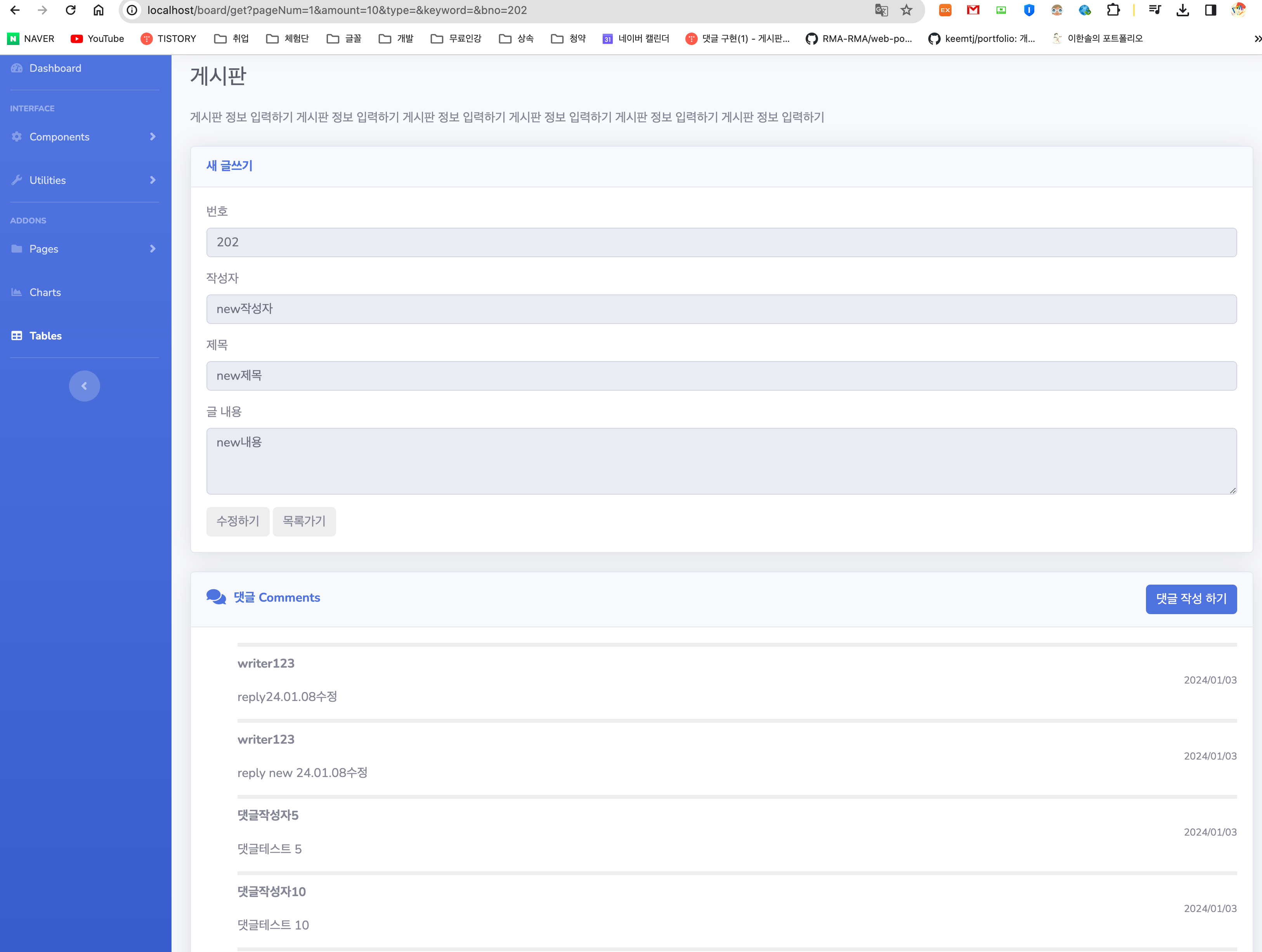Click the translate page icon

(881, 10)
